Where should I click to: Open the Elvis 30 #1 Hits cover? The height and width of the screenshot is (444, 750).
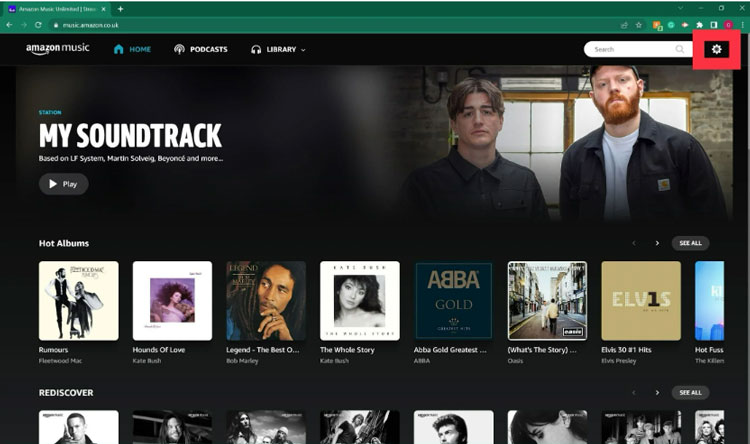coord(641,300)
